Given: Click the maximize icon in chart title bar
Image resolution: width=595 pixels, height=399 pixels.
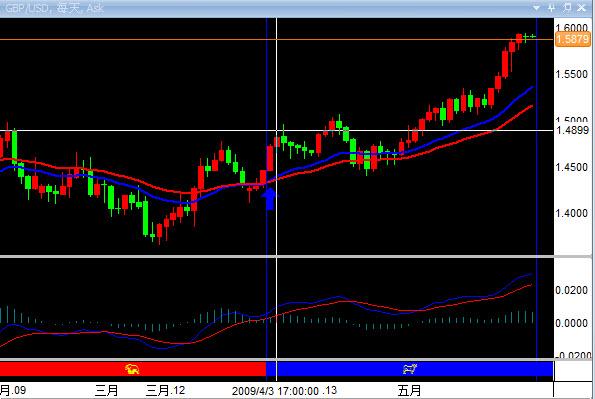Looking at the screenshot, I should point(567,7).
